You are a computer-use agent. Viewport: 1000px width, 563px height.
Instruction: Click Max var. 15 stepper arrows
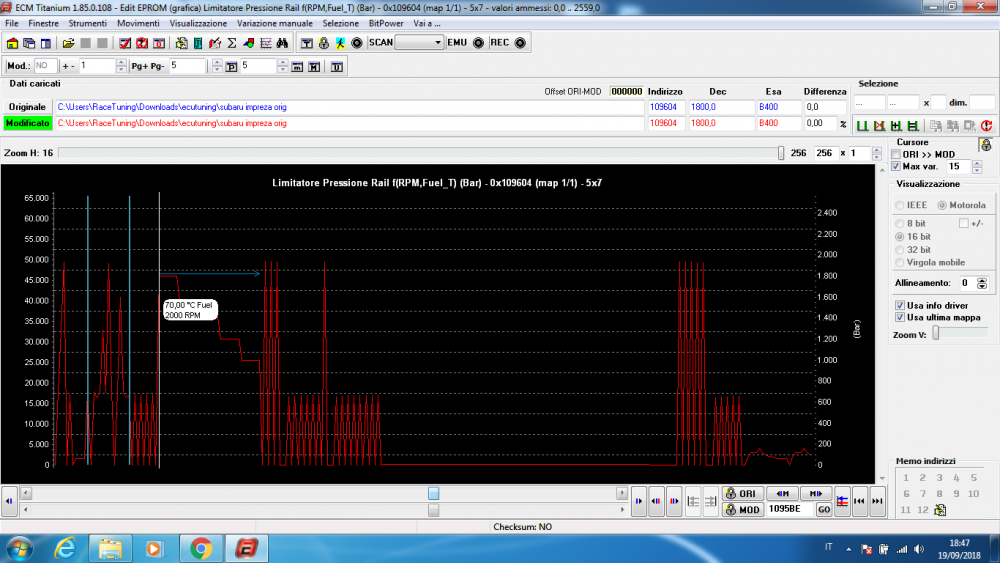click(x=977, y=166)
